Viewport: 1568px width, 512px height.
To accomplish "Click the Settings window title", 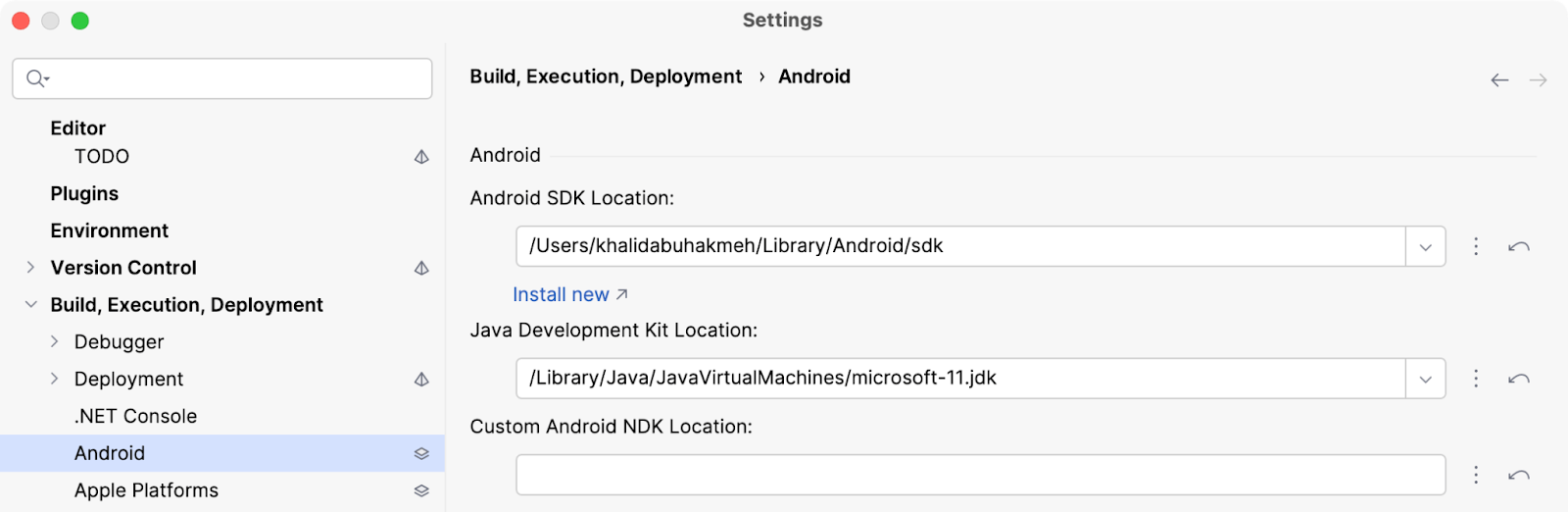I will (x=782, y=21).
